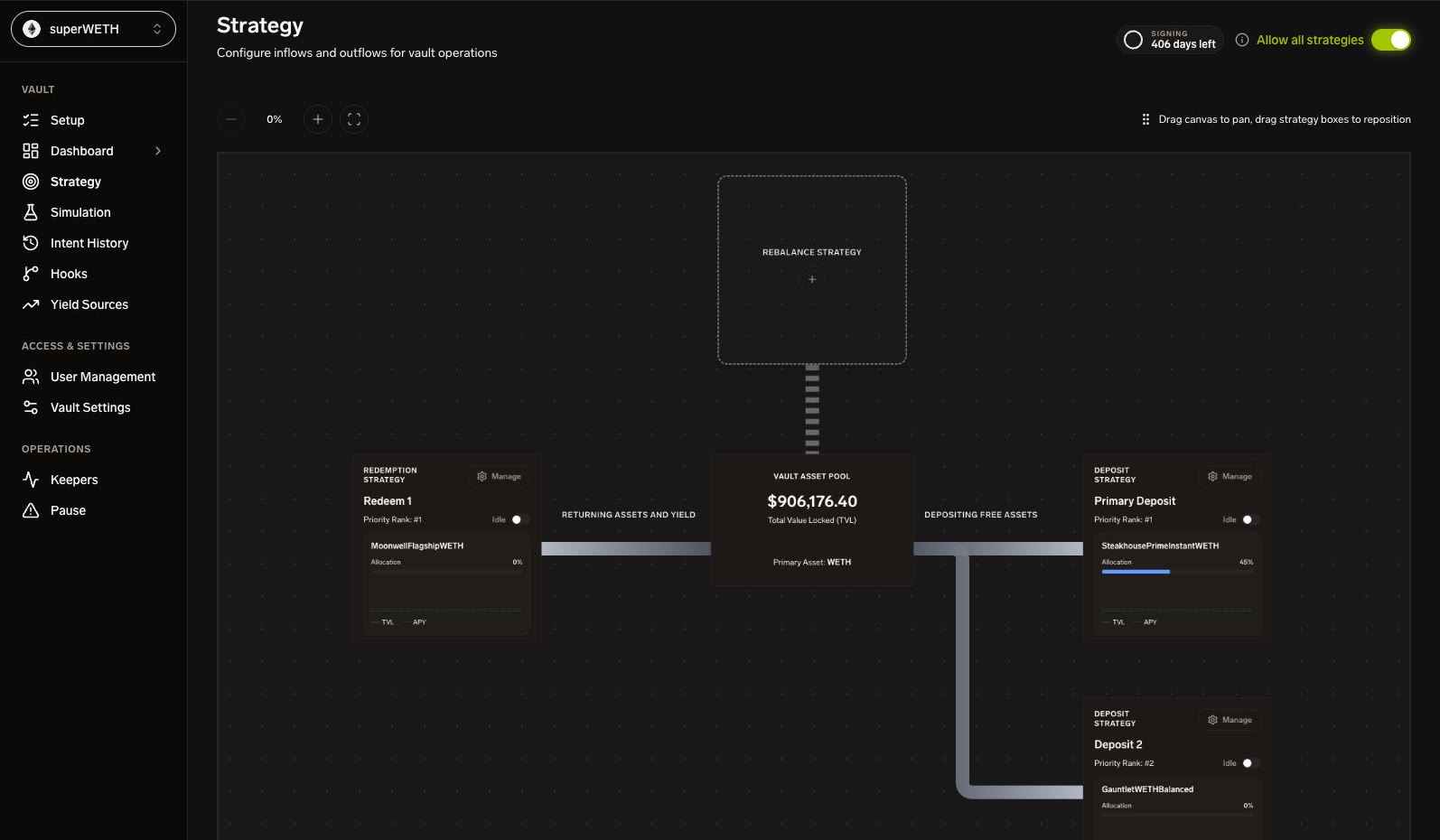
Task: Click the Signing 406 days left badge
Action: pos(1170,40)
